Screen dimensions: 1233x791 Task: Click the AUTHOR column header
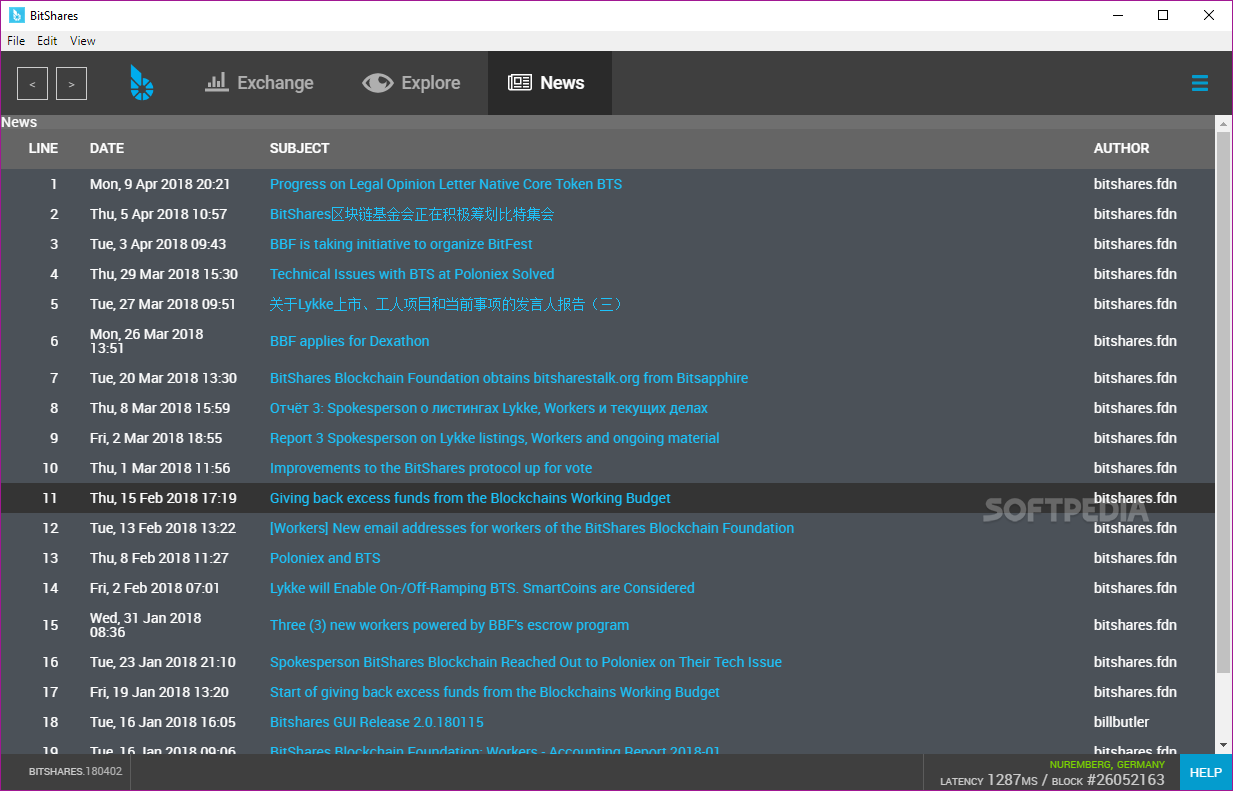click(x=1121, y=148)
